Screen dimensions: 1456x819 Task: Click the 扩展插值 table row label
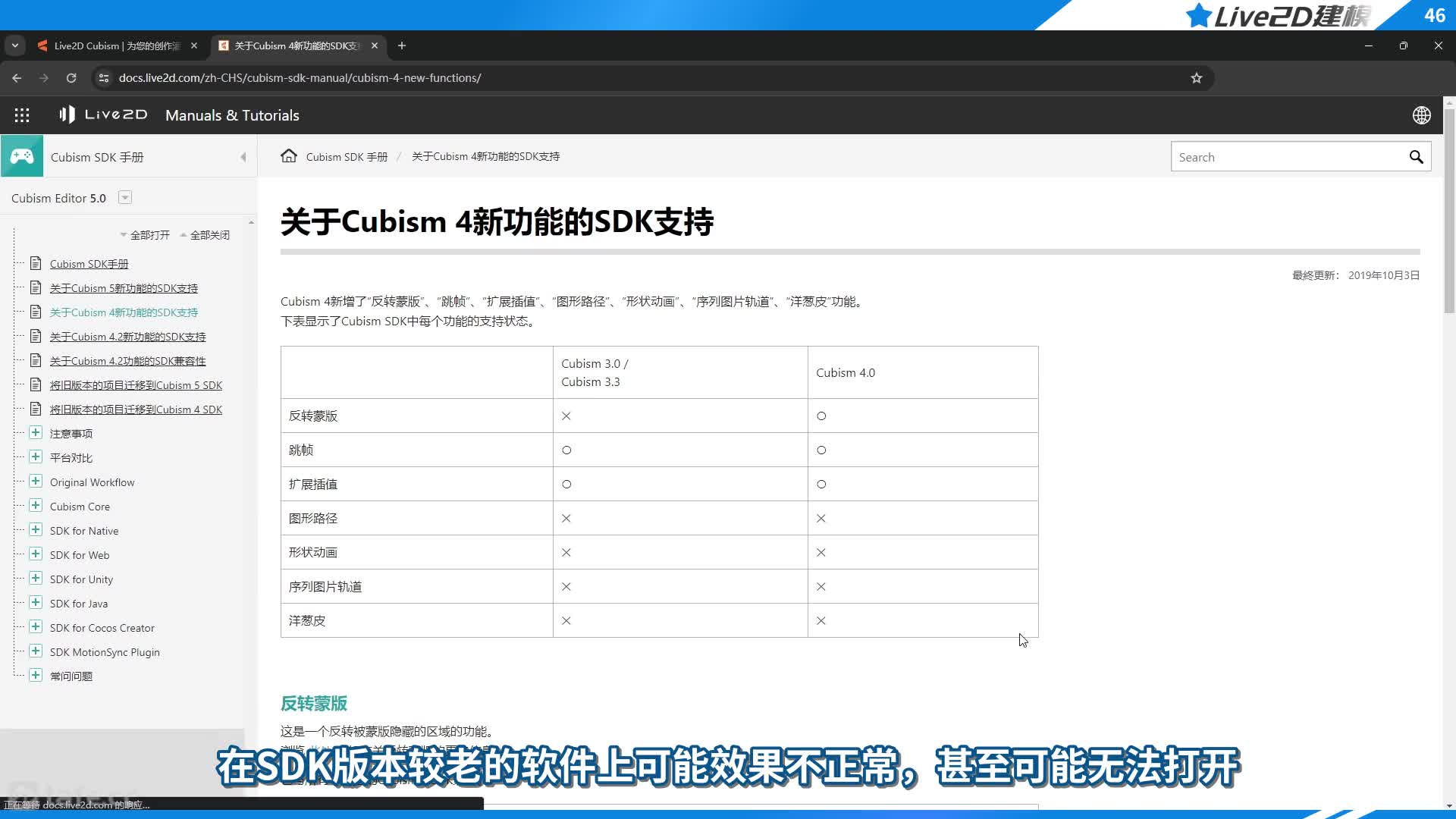coord(313,484)
